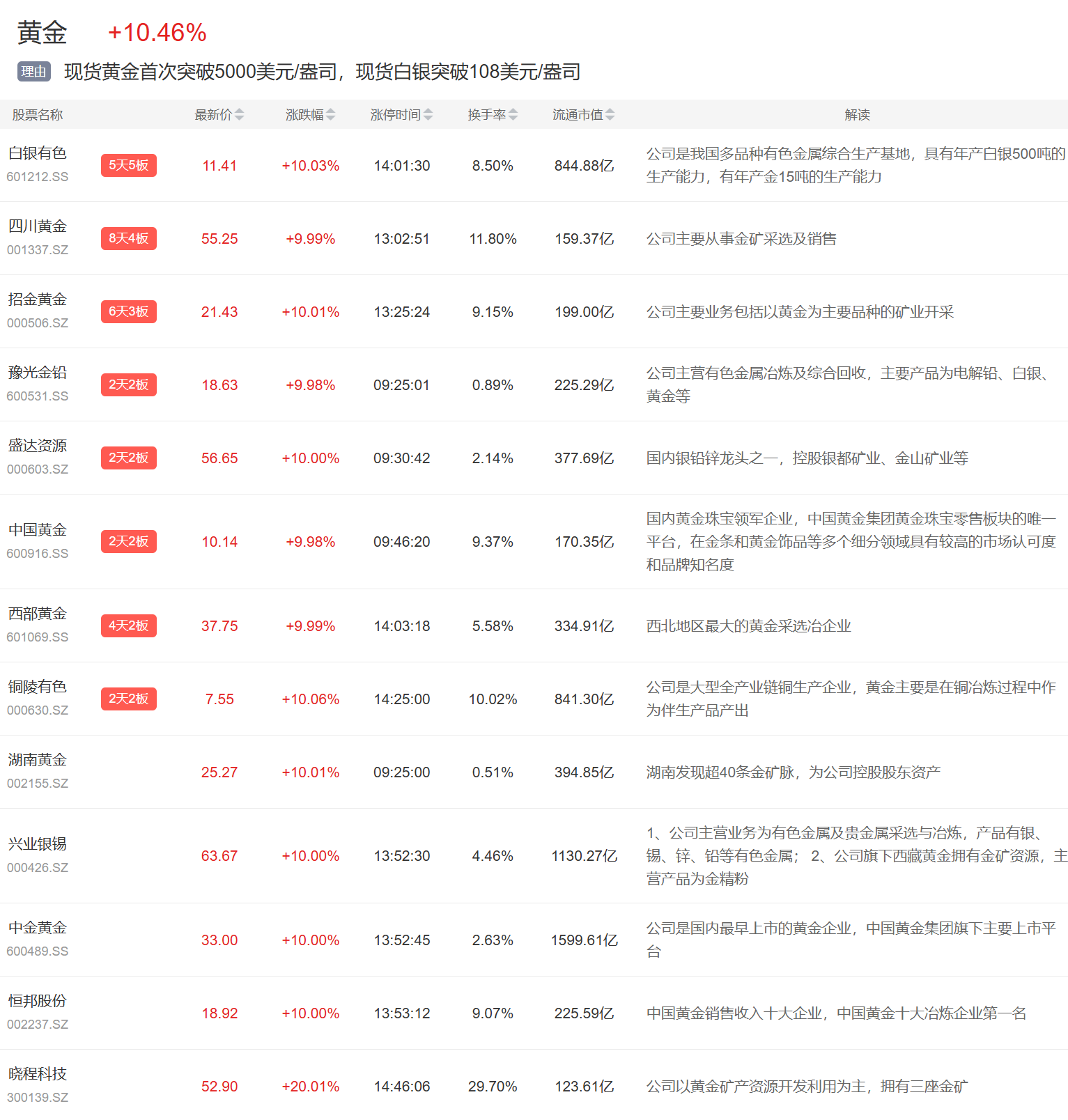Click 4天2板 badge for 西部黄金
Image resolution: width=1068 pixels, height=1120 pixels.
[x=128, y=626]
